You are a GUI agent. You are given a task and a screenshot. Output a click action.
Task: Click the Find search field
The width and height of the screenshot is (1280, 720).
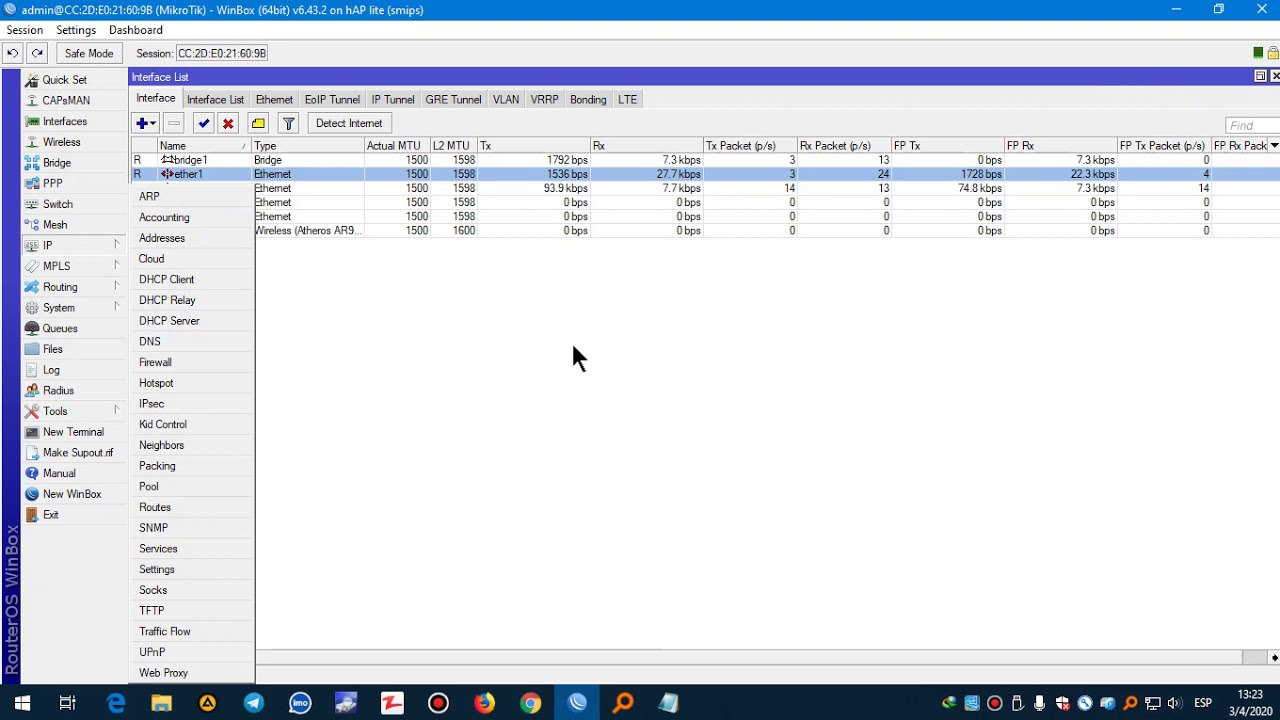pyautogui.click(x=1252, y=125)
